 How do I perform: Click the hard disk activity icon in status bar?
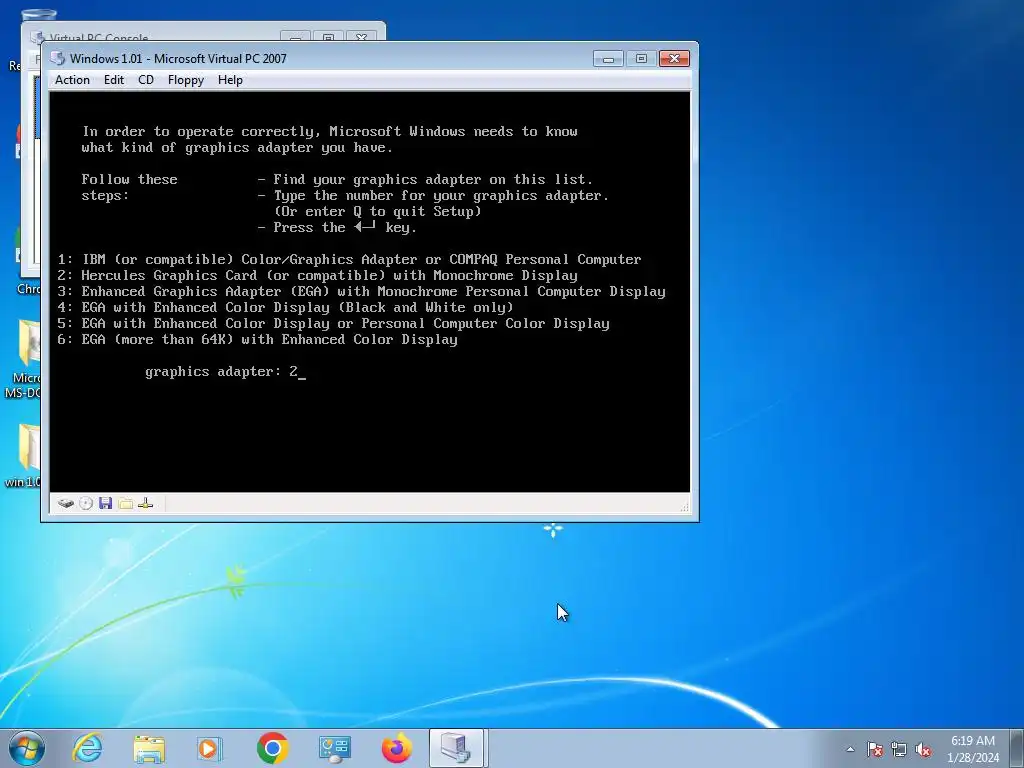(x=65, y=503)
